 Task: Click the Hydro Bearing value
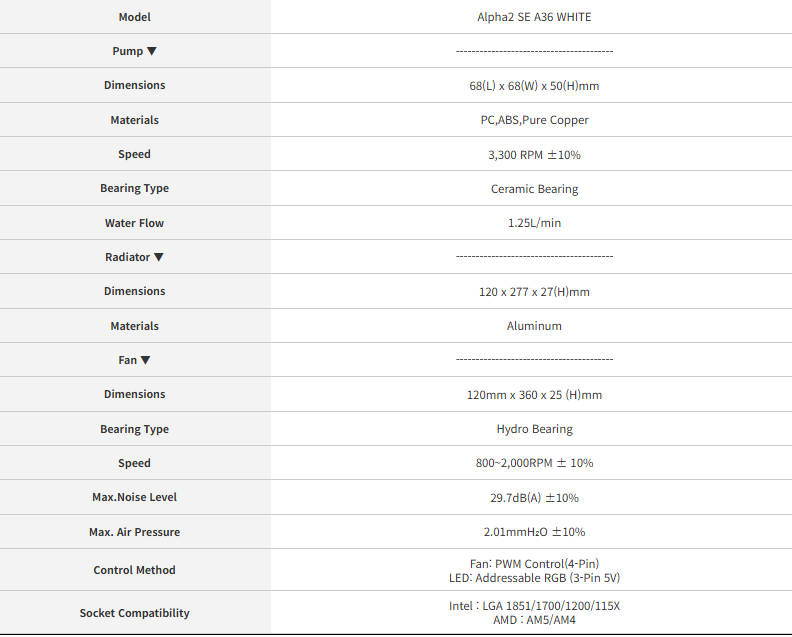[x=534, y=429]
